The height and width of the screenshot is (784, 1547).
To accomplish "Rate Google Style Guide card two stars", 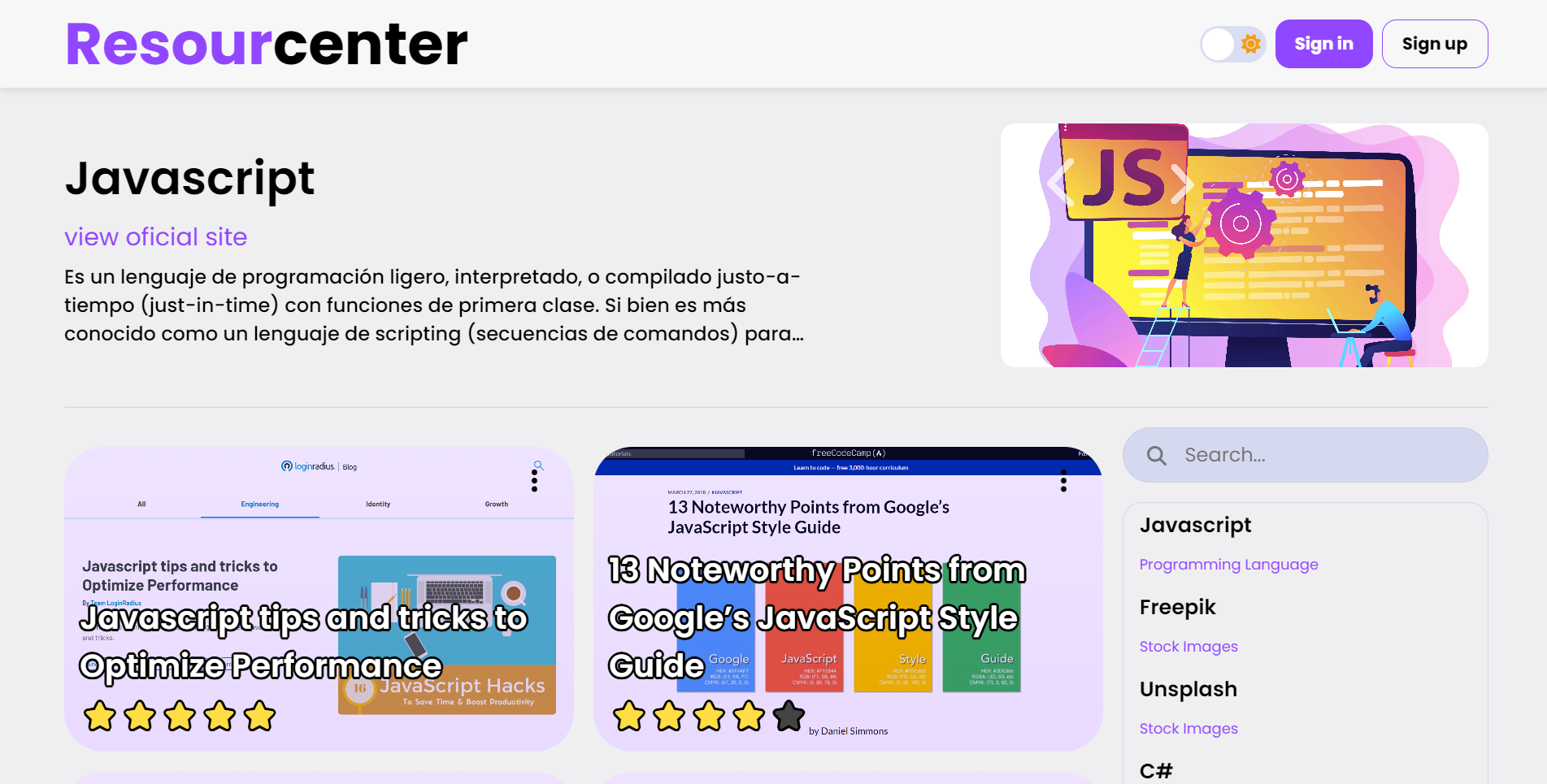I will tap(669, 716).
